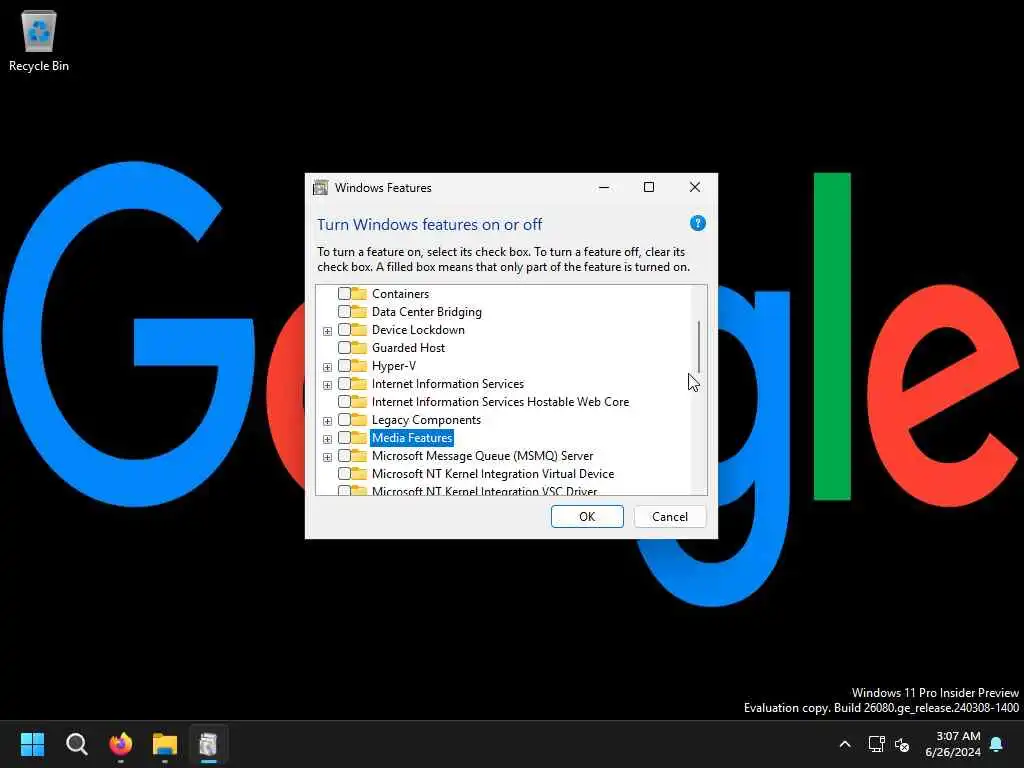Click the Media Features folder icon

[359, 438]
